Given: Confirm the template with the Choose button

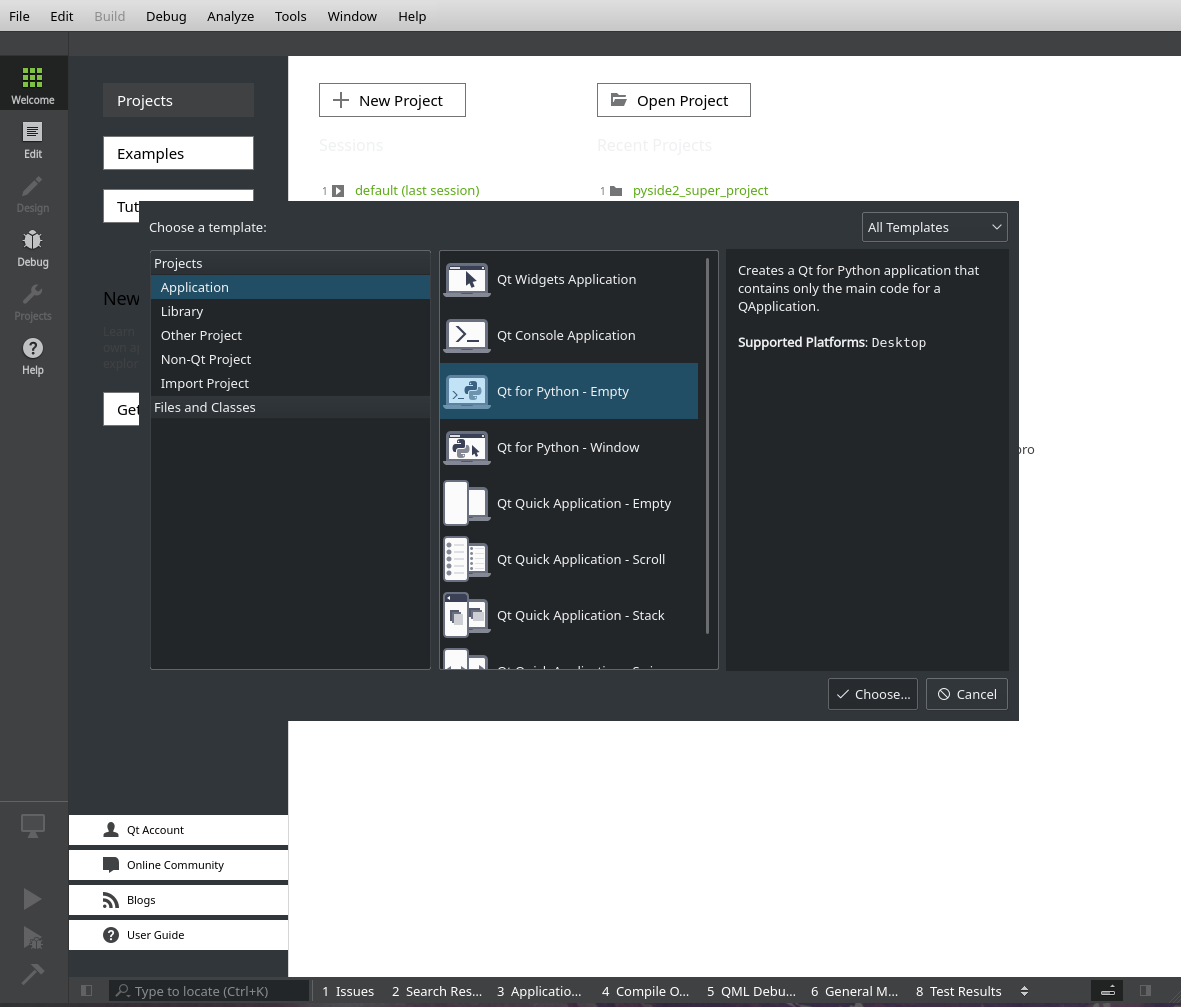Looking at the screenshot, I should (x=873, y=694).
